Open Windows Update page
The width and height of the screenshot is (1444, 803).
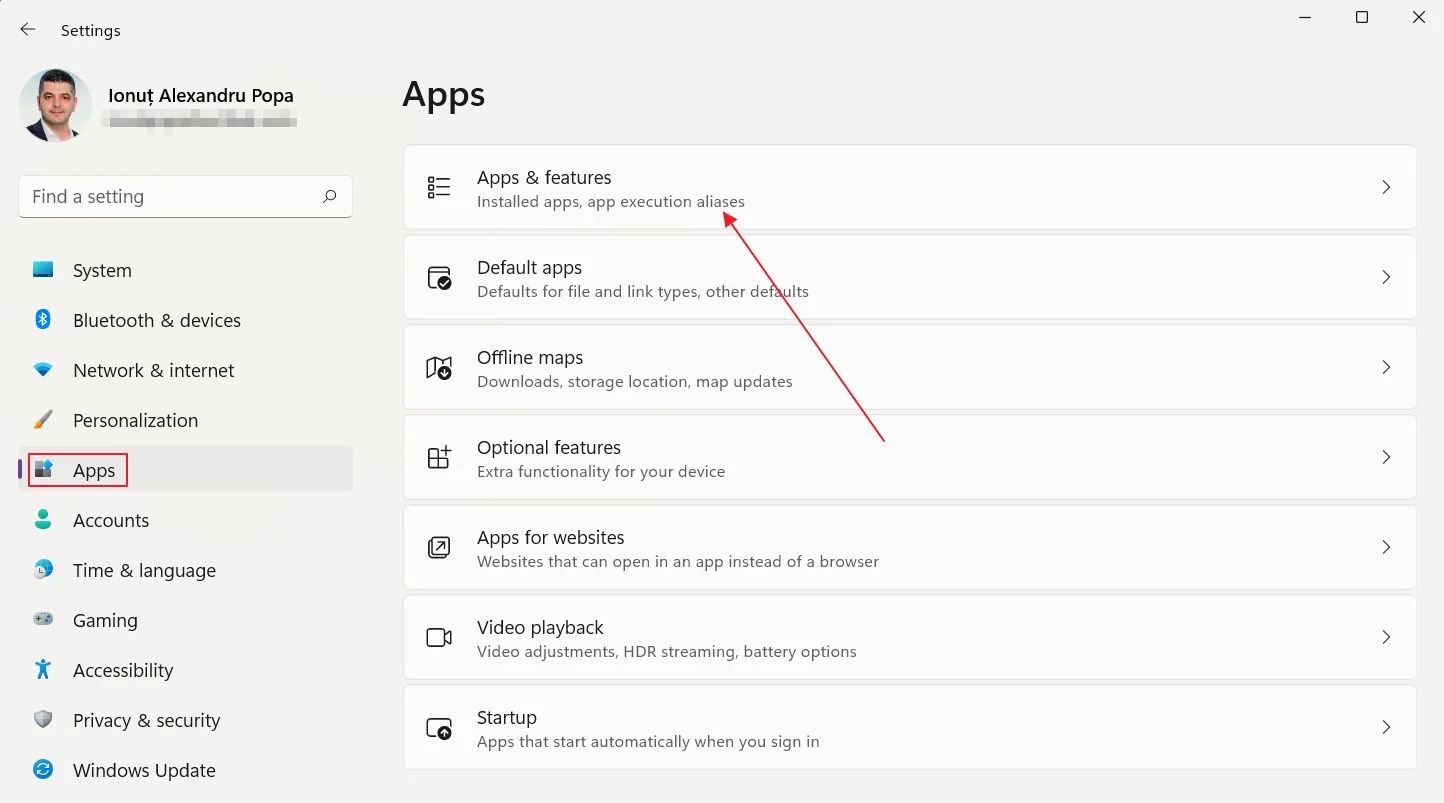[x=185, y=770]
